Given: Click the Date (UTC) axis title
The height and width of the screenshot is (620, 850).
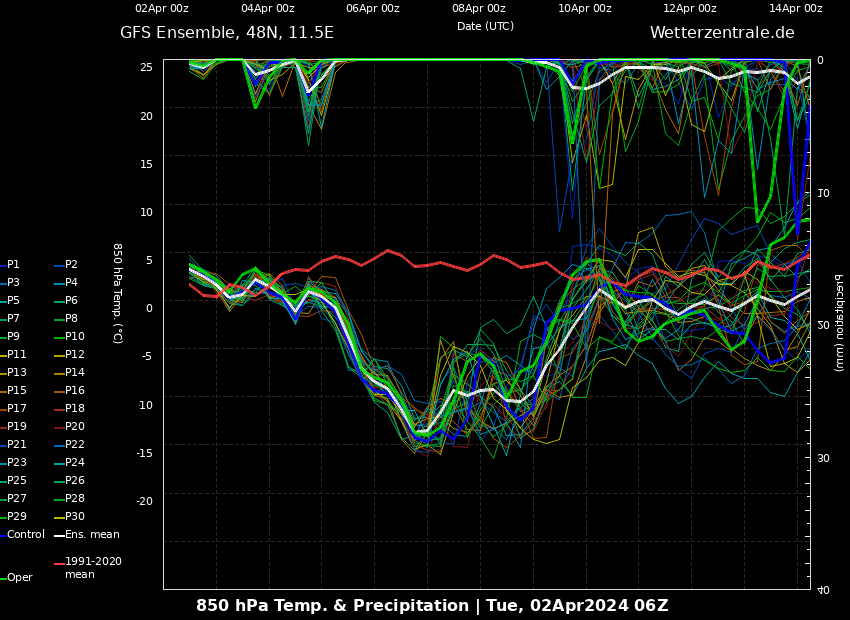Looking at the screenshot, I should point(485,27).
